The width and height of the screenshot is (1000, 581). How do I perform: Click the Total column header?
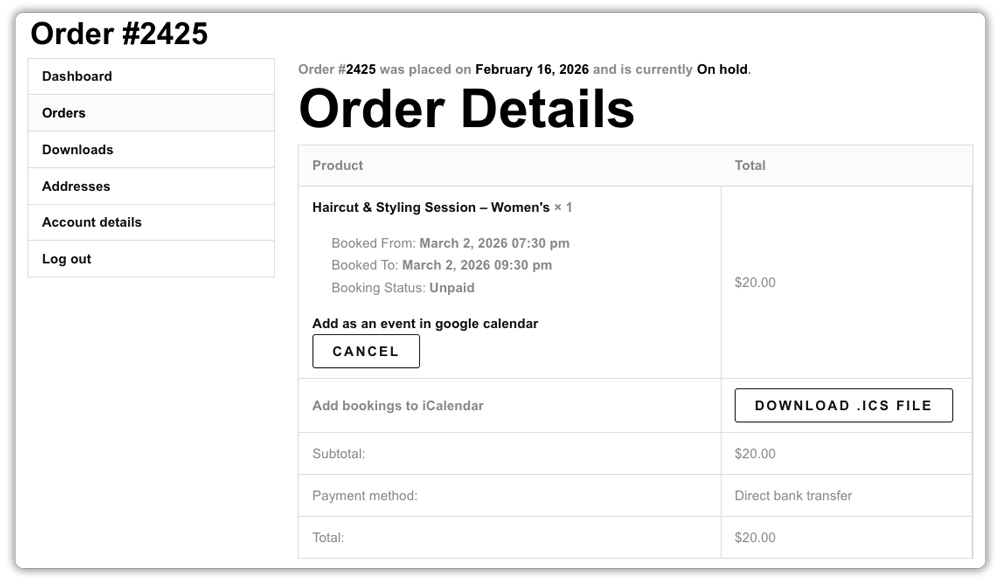750,165
